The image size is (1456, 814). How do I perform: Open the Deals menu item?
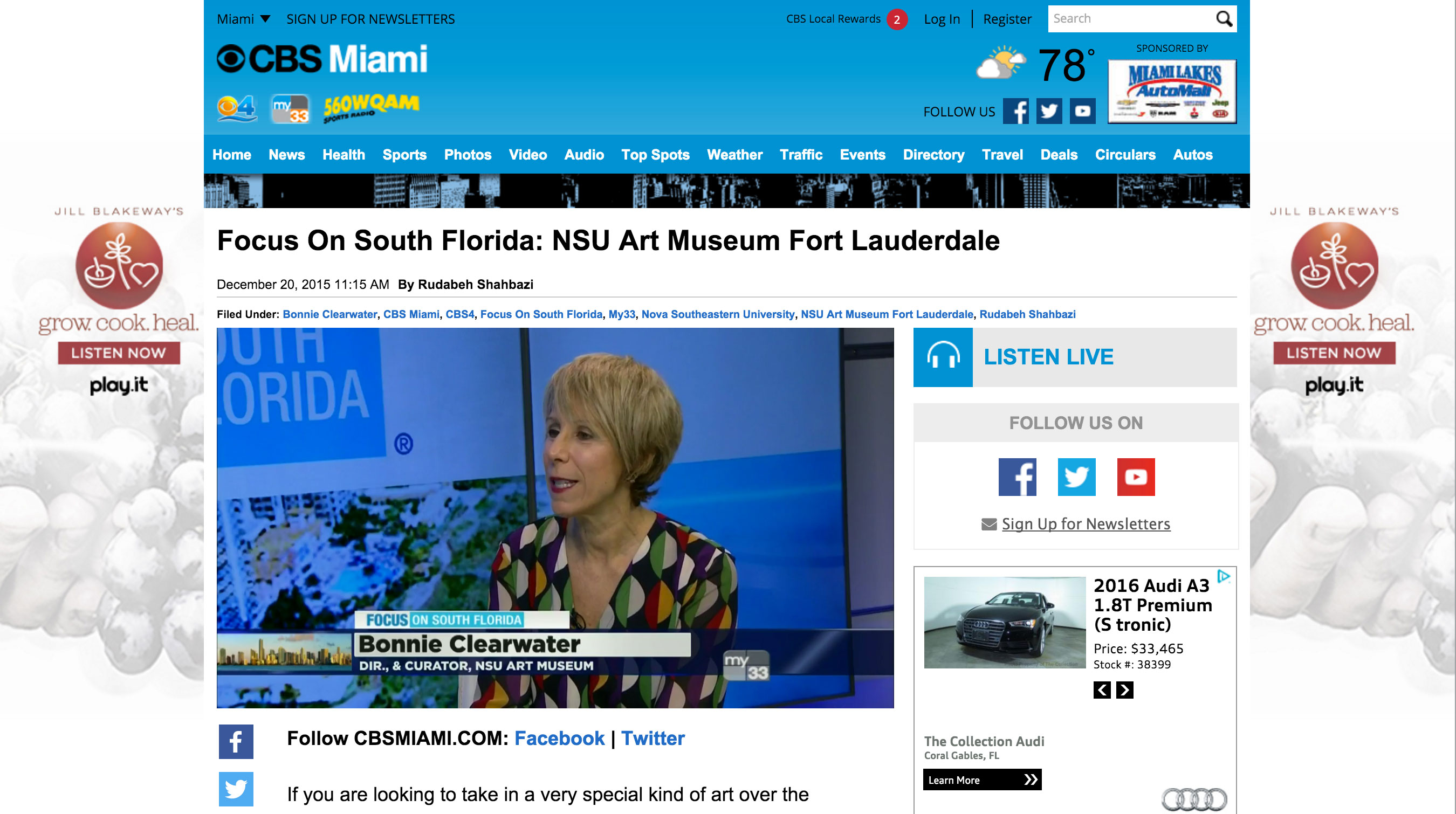pyautogui.click(x=1059, y=155)
